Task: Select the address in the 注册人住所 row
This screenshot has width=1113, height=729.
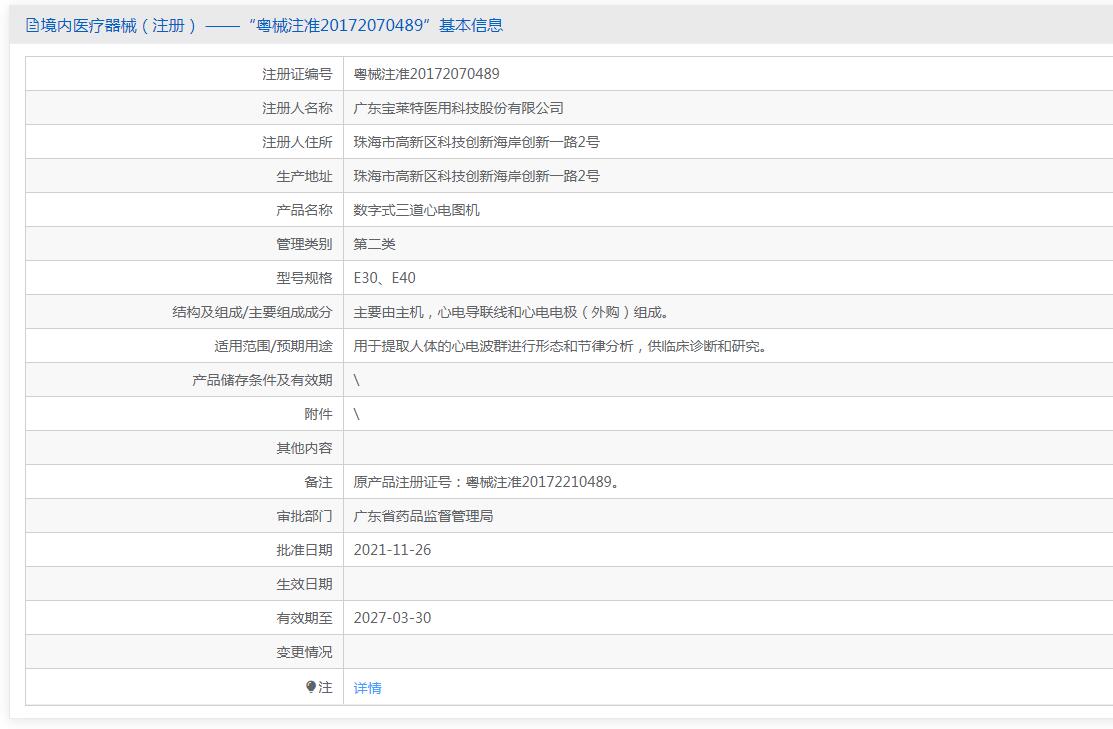Action: pos(476,142)
